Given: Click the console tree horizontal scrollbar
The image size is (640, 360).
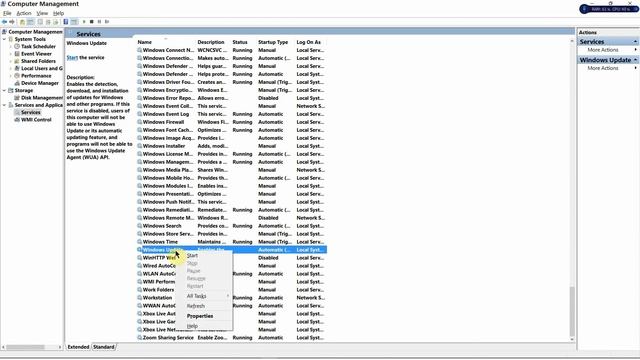Looking at the screenshot, I should coord(25,347).
